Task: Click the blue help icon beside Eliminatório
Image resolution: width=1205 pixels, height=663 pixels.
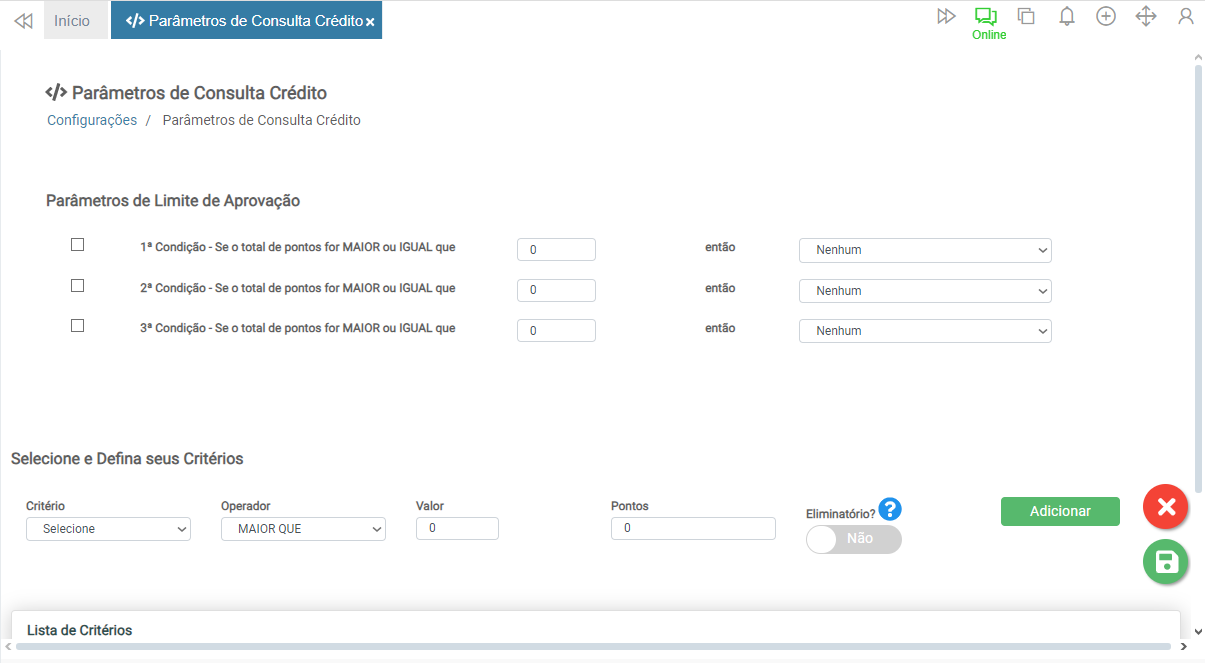Action: [890, 510]
